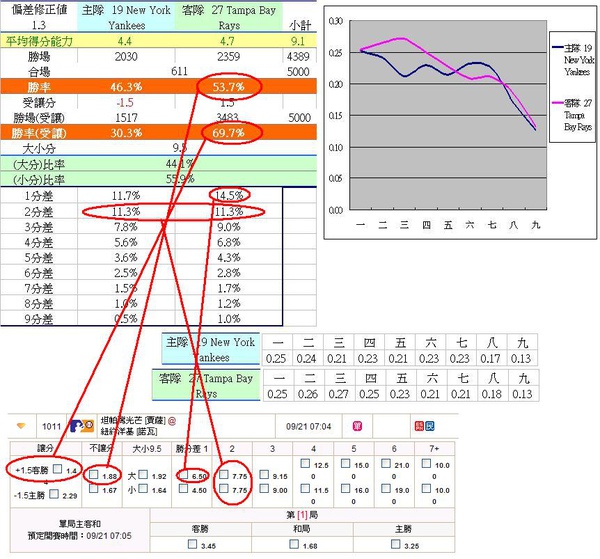Select the 14.5% one-run margin cell
This screenshot has width=600, height=559.
pyautogui.click(x=228, y=196)
